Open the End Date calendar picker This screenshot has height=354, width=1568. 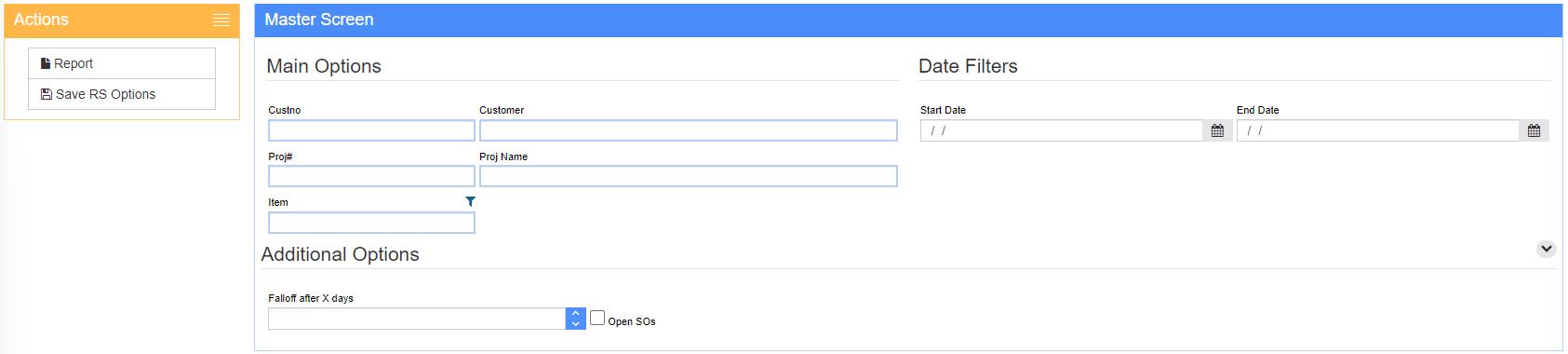click(1534, 130)
